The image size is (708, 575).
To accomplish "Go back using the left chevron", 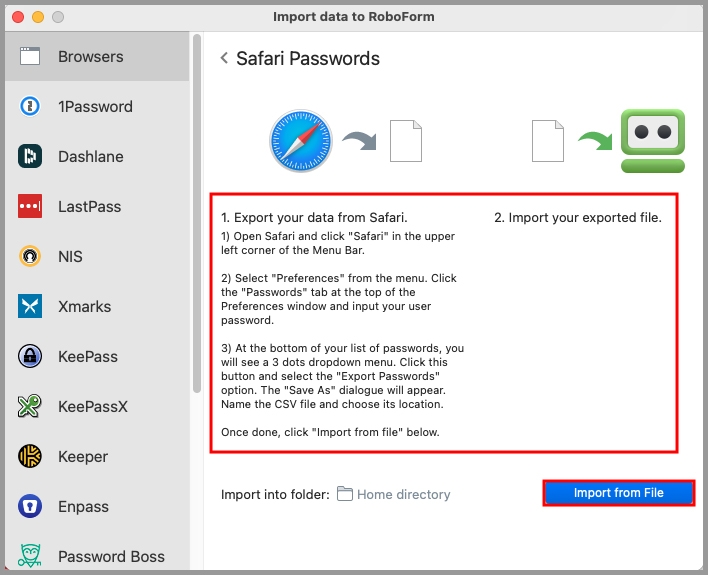I will pos(225,59).
